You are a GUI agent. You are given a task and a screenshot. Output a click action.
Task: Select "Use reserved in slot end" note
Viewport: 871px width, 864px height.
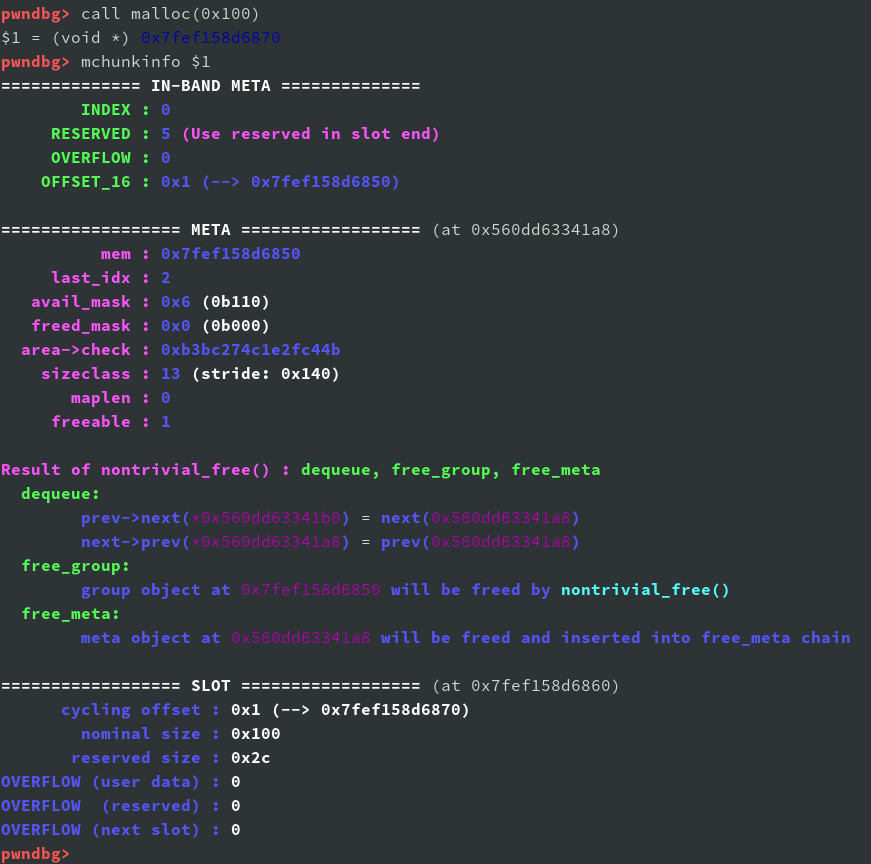click(x=310, y=134)
